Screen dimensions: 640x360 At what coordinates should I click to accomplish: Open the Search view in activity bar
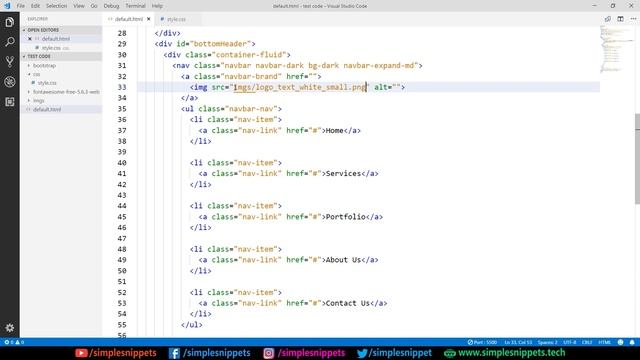pos(9,42)
